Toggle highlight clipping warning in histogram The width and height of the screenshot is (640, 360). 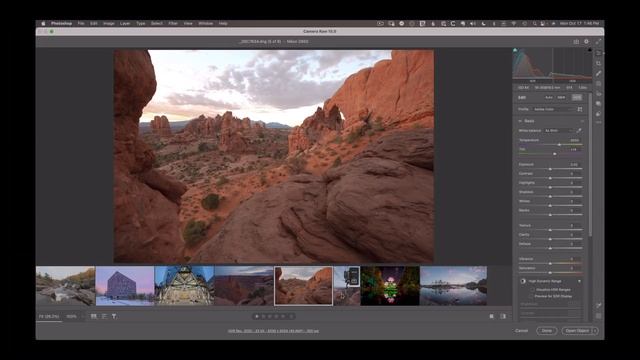point(589,50)
